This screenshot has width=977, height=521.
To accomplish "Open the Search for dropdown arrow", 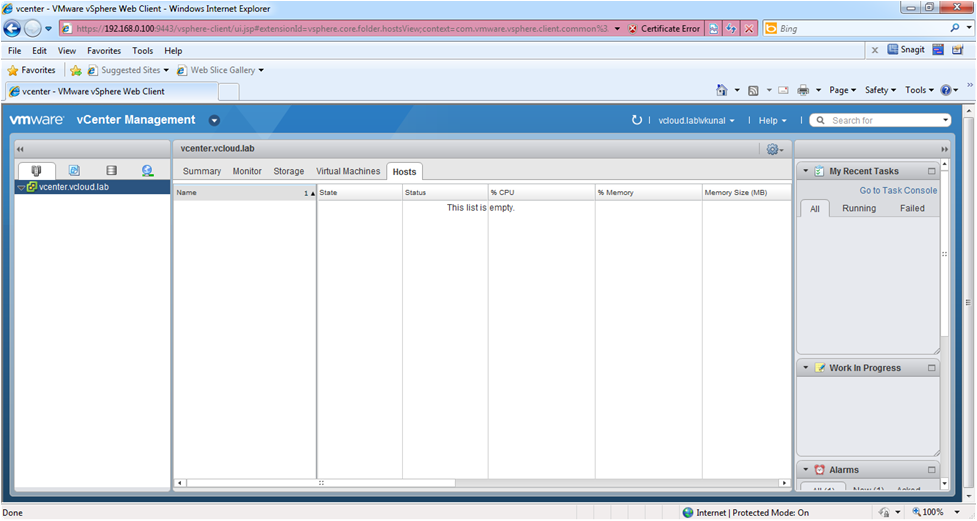I will pos(945,120).
